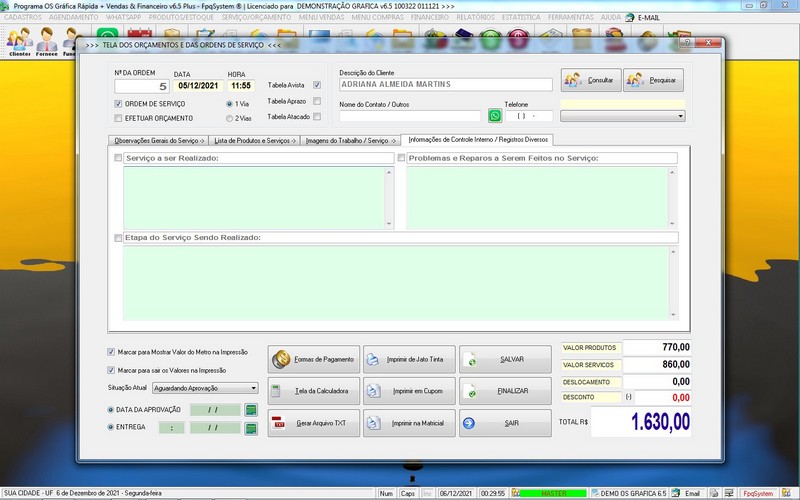Tick Problemas e Reparos a Serem Feitos checkbox
Viewport: 800px width, 500px height.
[401, 158]
